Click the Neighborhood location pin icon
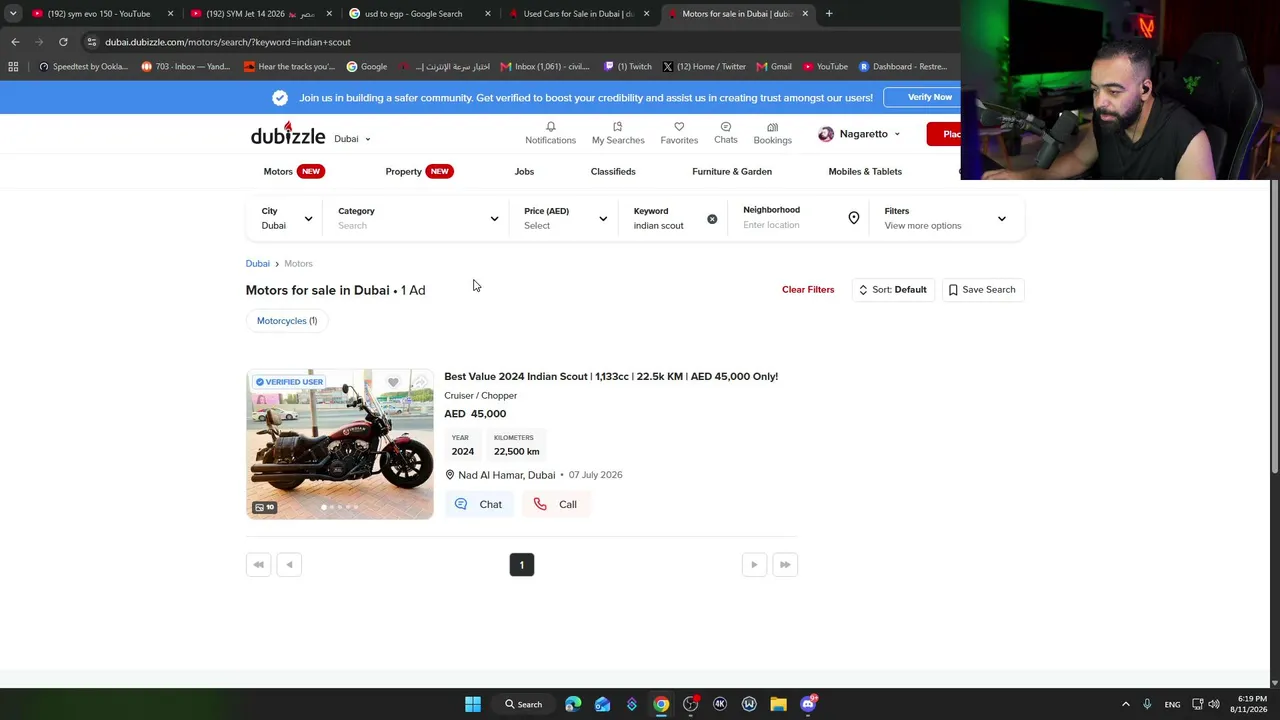This screenshot has height=720, width=1280. pos(854,218)
